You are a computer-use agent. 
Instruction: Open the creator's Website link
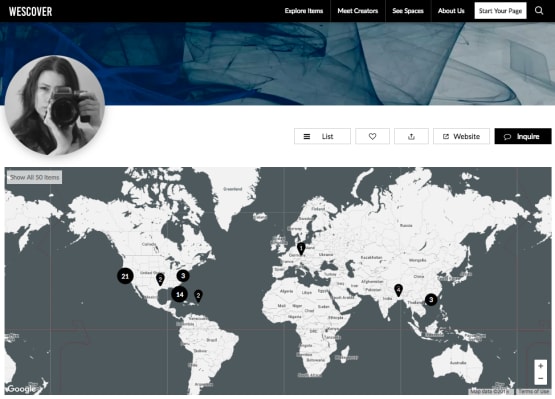pyautogui.click(x=461, y=136)
